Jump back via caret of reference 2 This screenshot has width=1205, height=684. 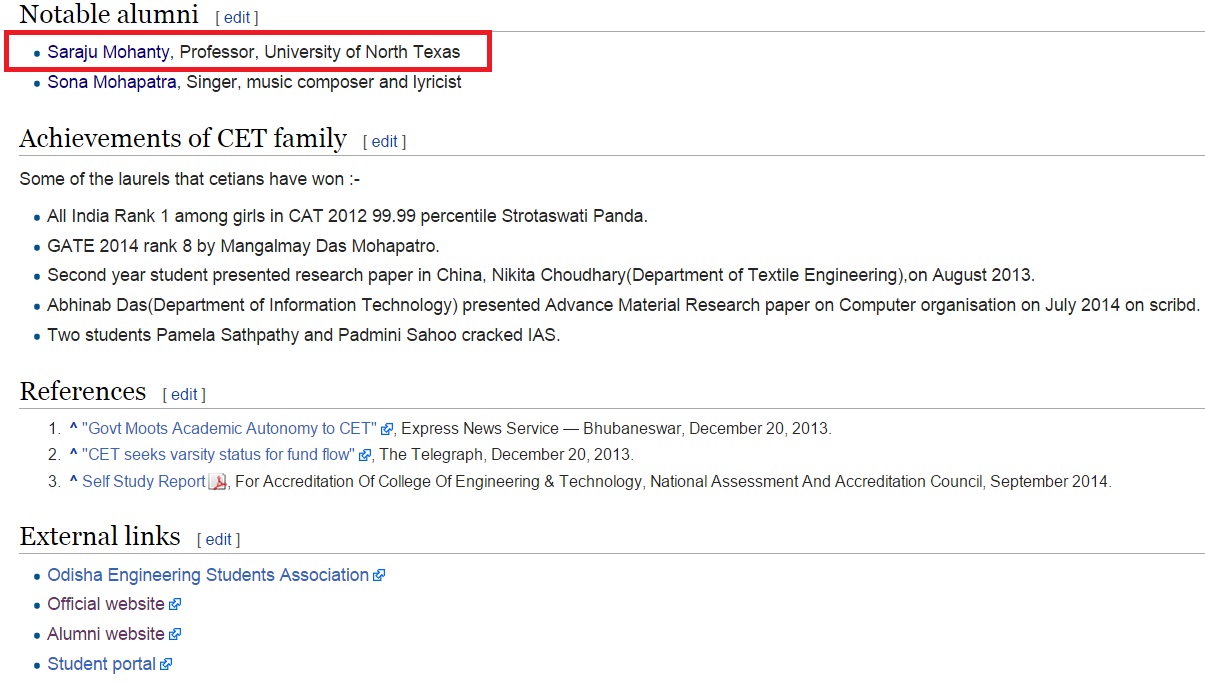pyautogui.click(x=73, y=454)
